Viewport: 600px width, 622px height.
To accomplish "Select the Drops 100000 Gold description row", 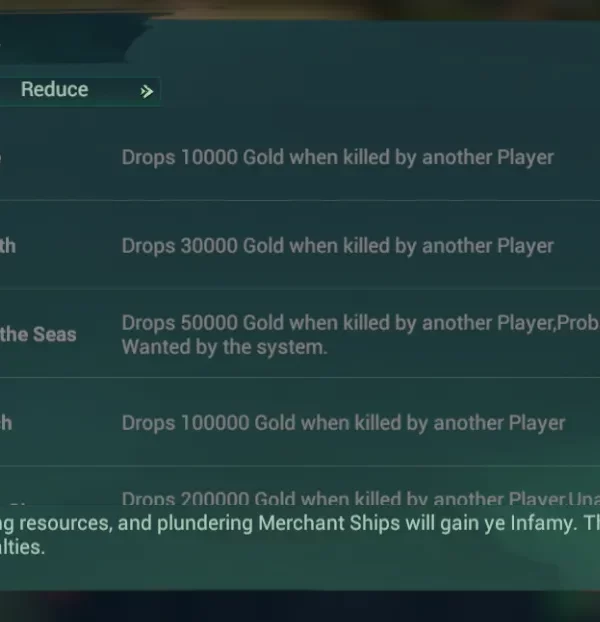I will click(x=343, y=423).
